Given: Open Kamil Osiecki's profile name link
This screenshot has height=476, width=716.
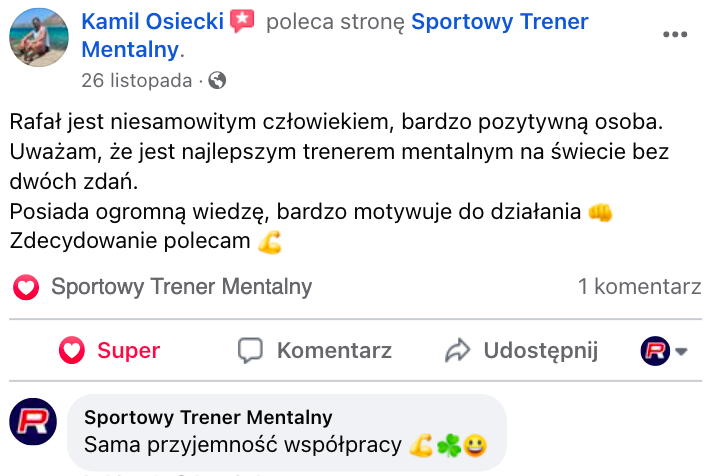Looking at the screenshot, I should pos(152,21).
